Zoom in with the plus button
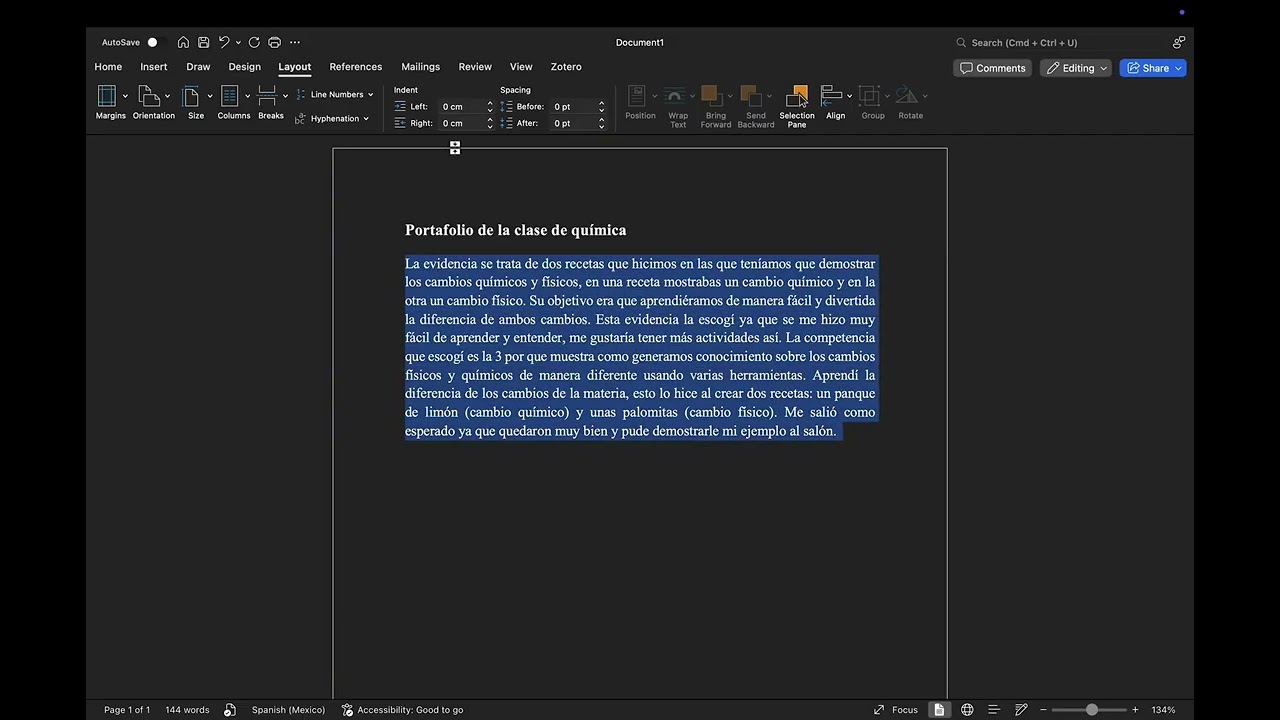Viewport: 1280px width, 720px height. pos(1135,710)
